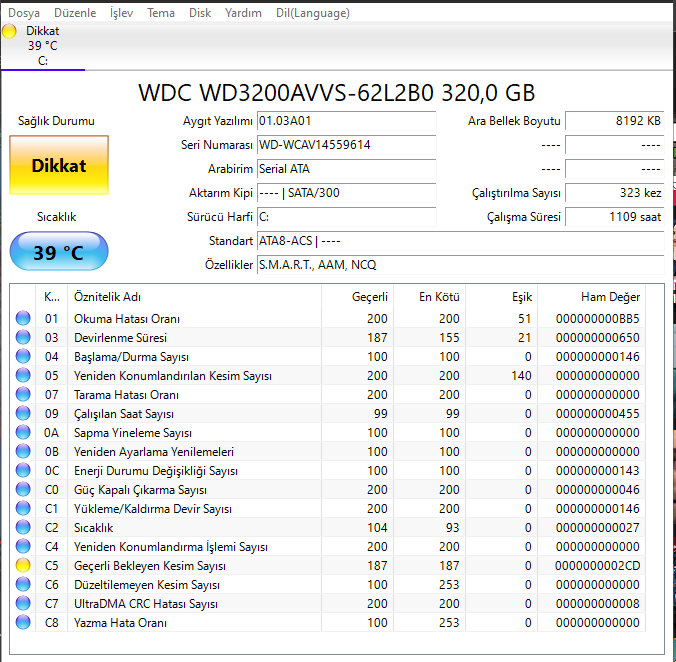Screen dimensions: 676x662
Task: Click the yellow status circle of disk tab
Action: coord(9,31)
